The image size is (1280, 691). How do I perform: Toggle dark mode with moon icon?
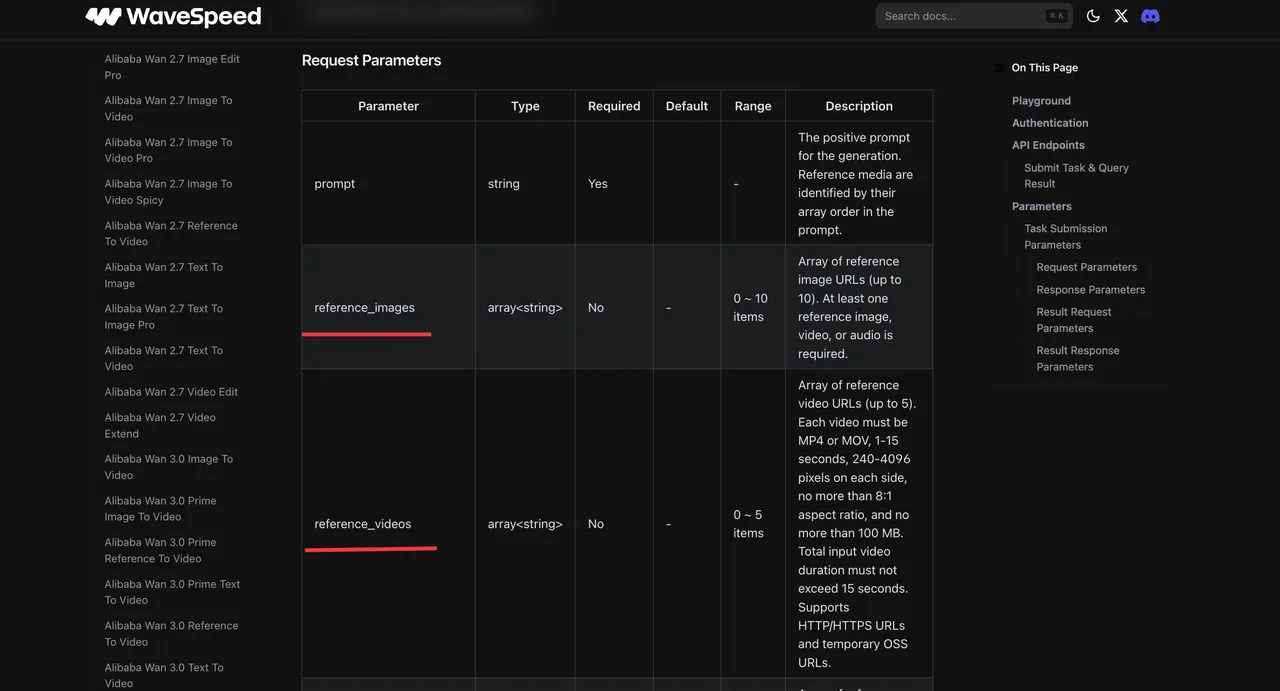click(1093, 16)
